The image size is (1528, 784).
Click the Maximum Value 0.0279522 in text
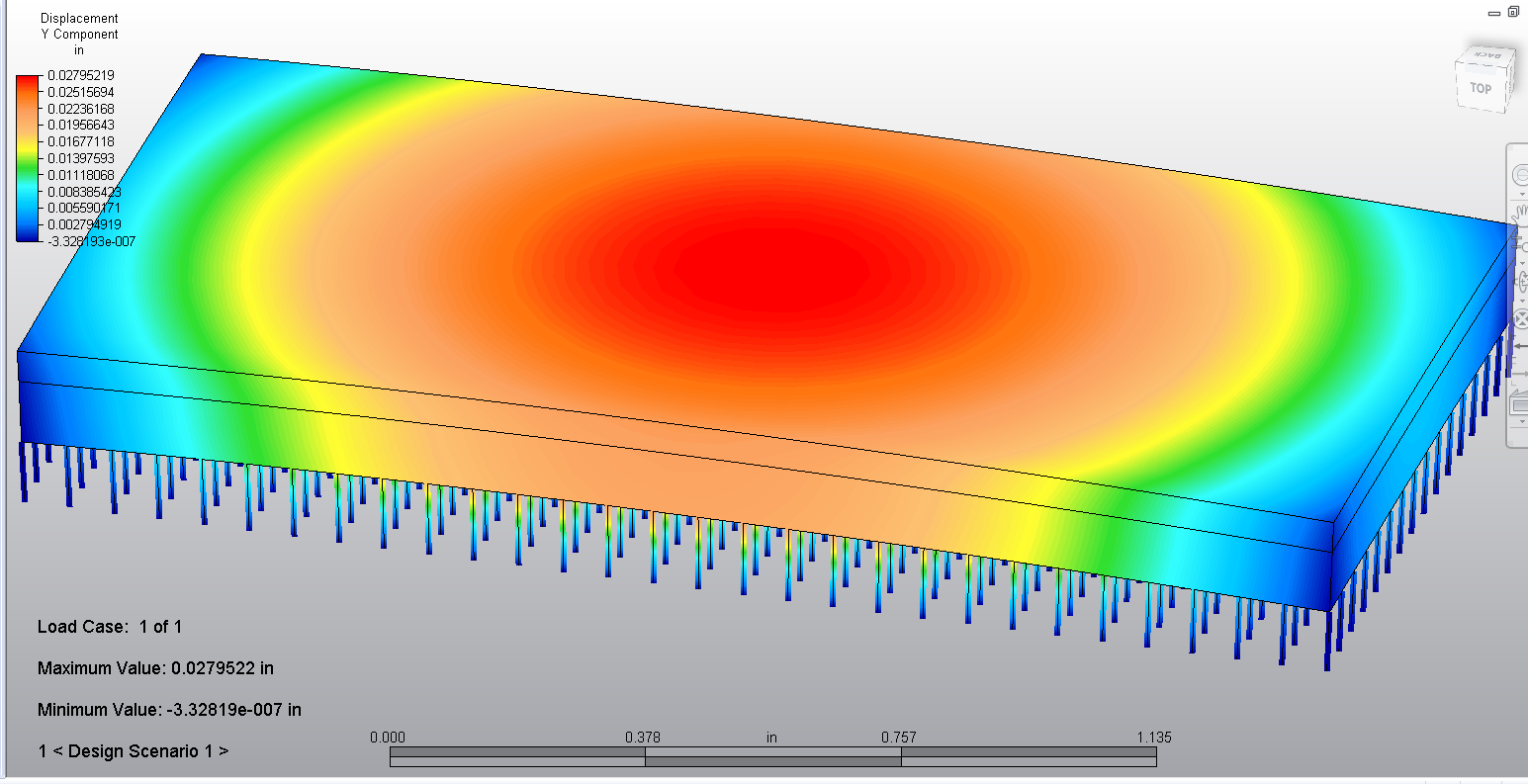pos(155,668)
